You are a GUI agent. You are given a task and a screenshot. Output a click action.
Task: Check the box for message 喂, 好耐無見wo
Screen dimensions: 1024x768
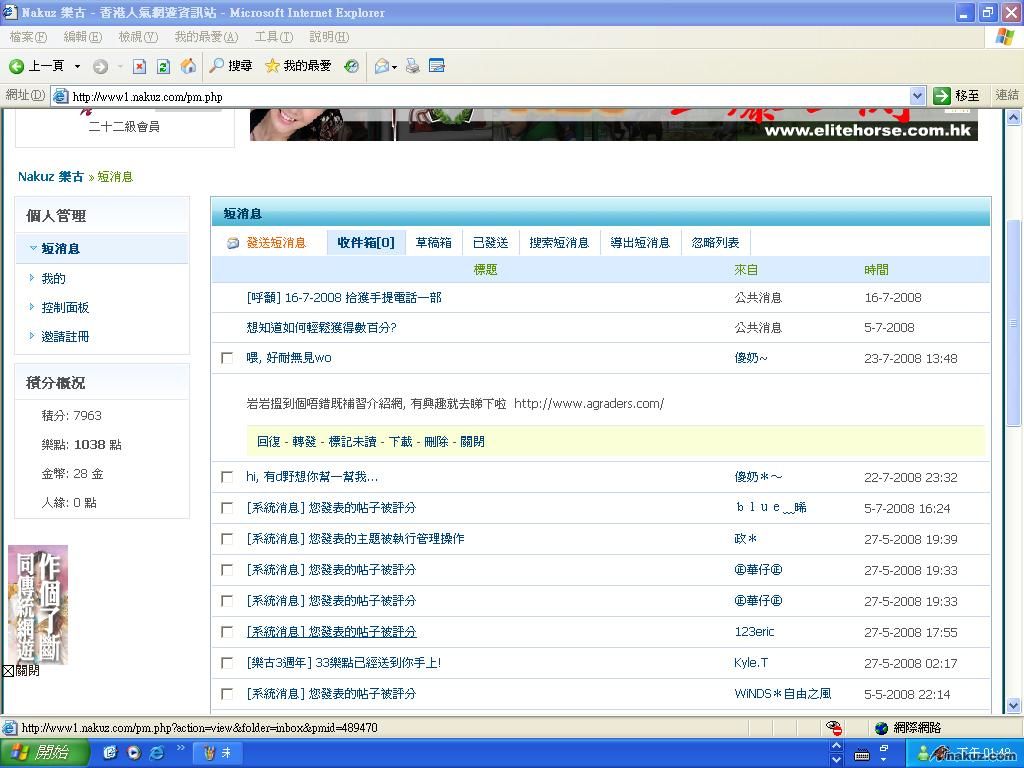227,358
